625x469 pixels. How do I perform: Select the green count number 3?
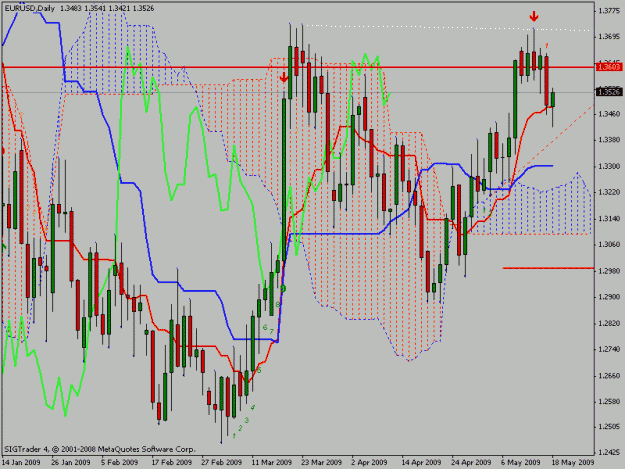(247, 420)
